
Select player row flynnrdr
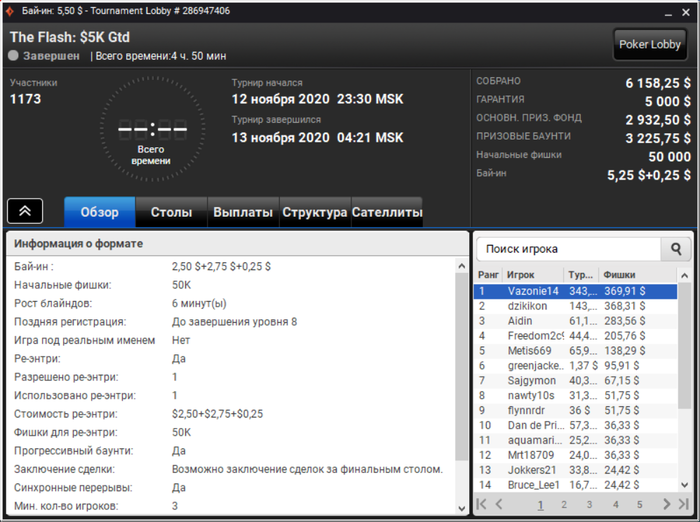(x=575, y=410)
